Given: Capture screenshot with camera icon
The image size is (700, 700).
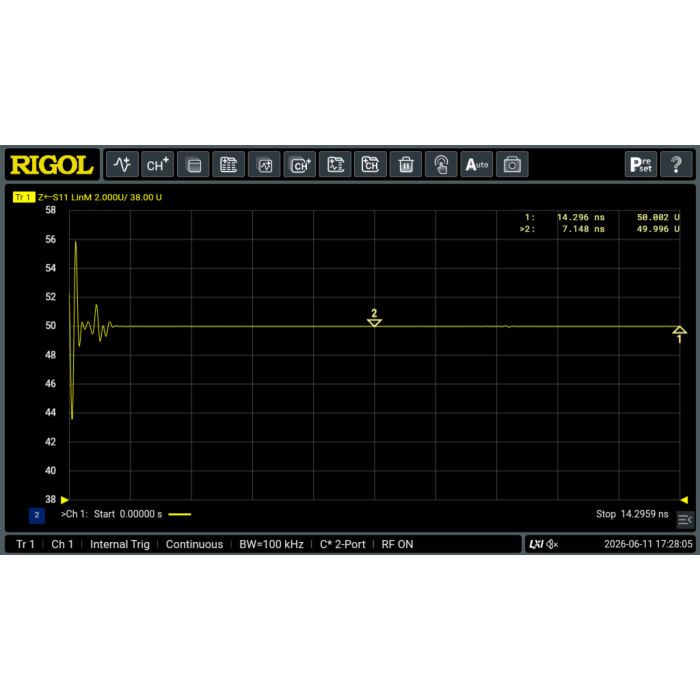Looking at the screenshot, I should (512, 165).
